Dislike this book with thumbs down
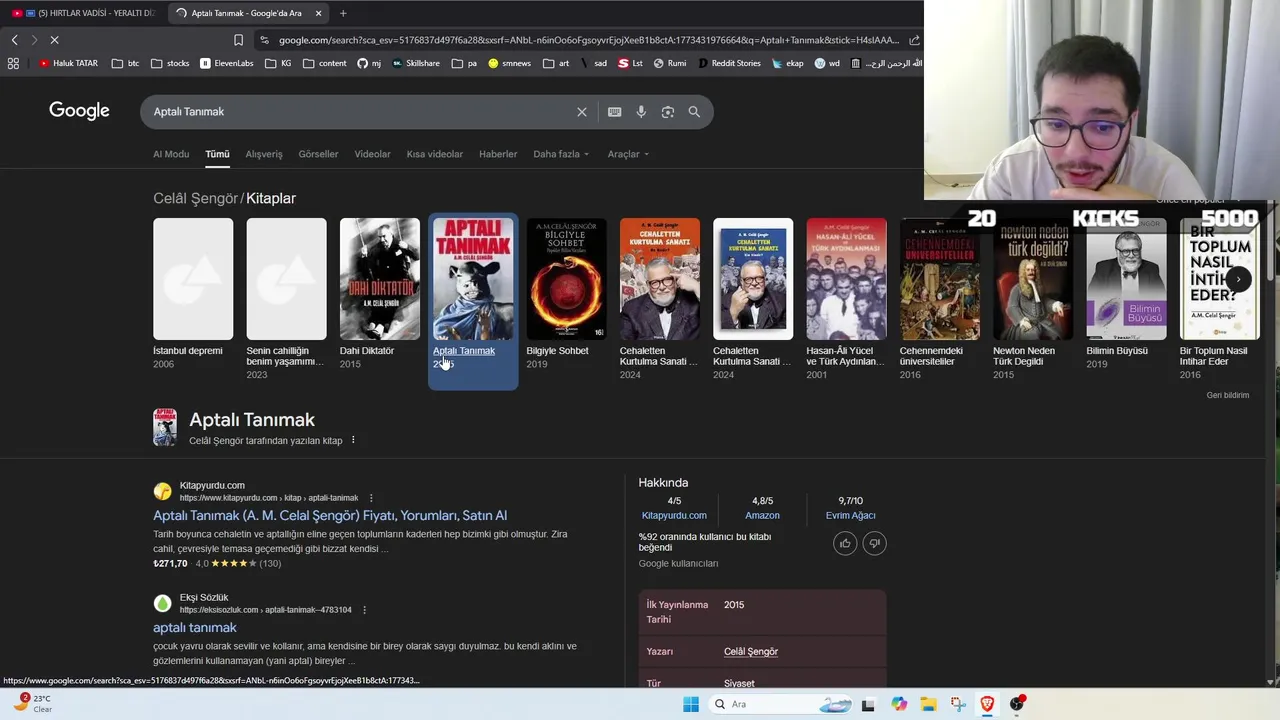1280x720 pixels. click(x=874, y=543)
